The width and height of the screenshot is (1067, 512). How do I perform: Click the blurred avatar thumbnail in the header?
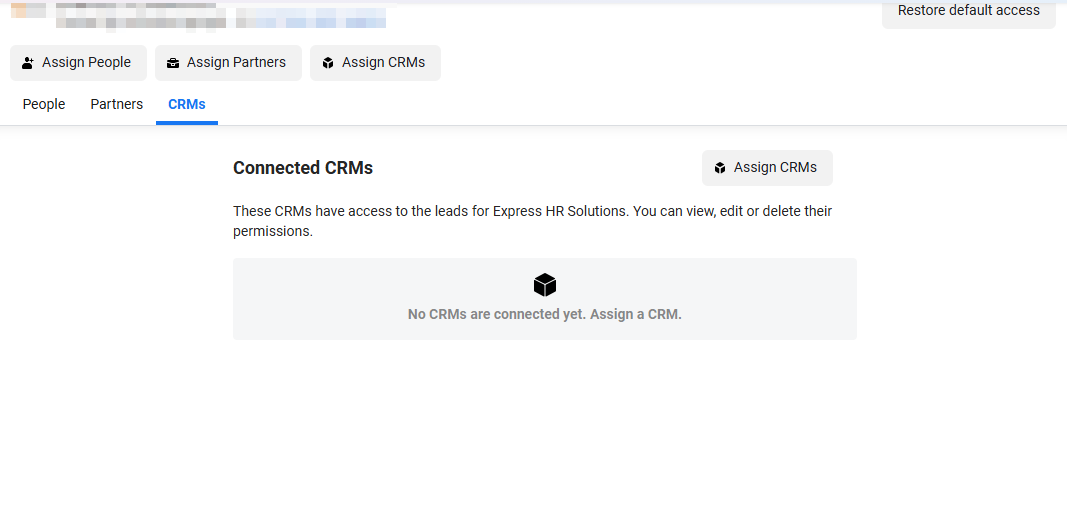[x=29, y=10]
